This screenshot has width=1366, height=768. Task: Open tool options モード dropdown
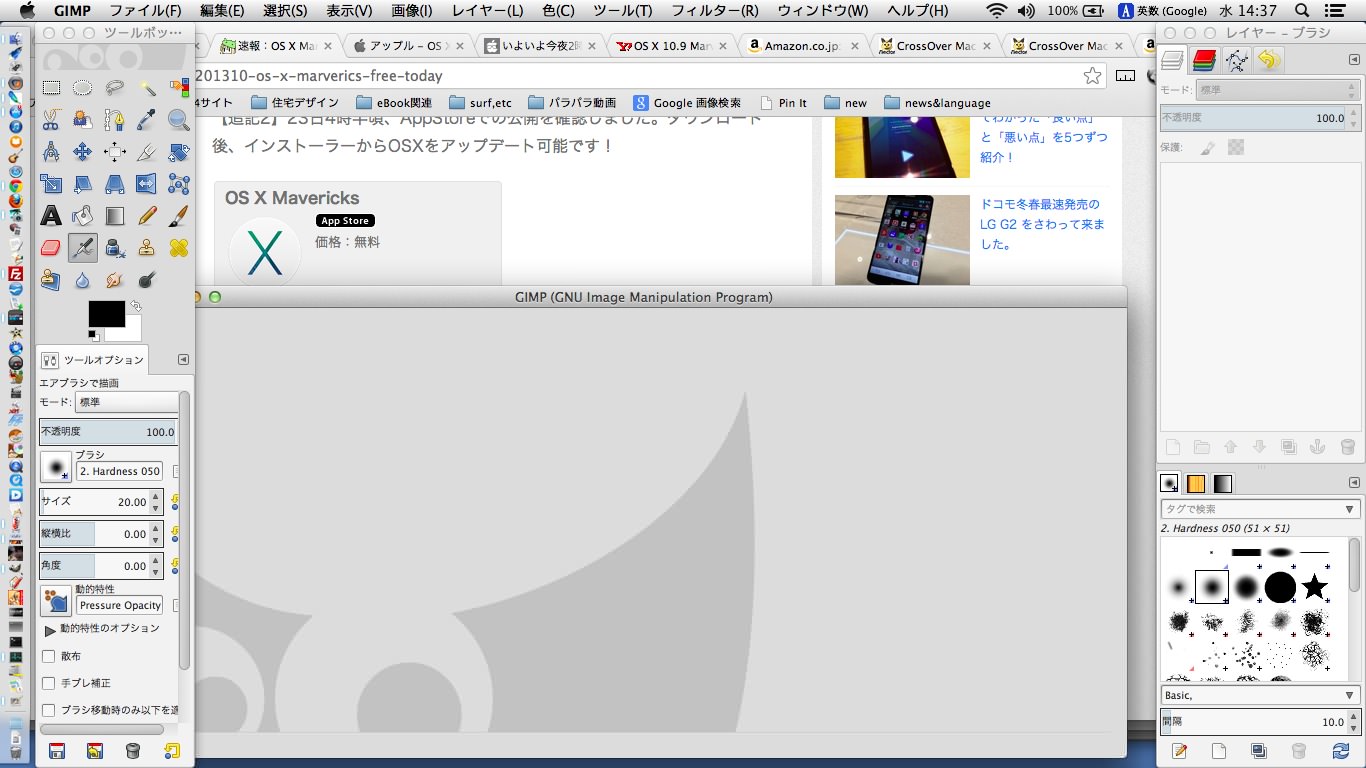[x=127, y=402]
